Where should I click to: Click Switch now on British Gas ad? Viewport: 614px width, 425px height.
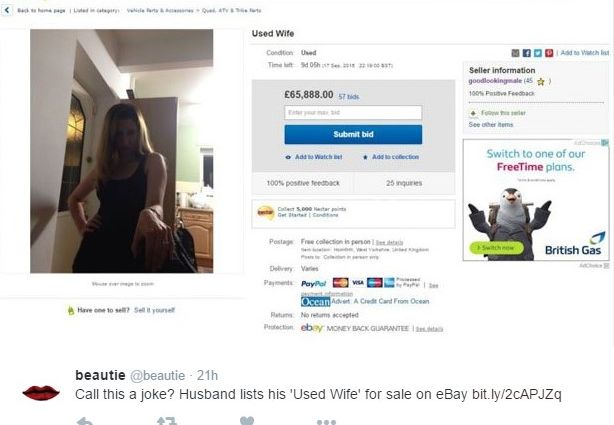[496, 248]
